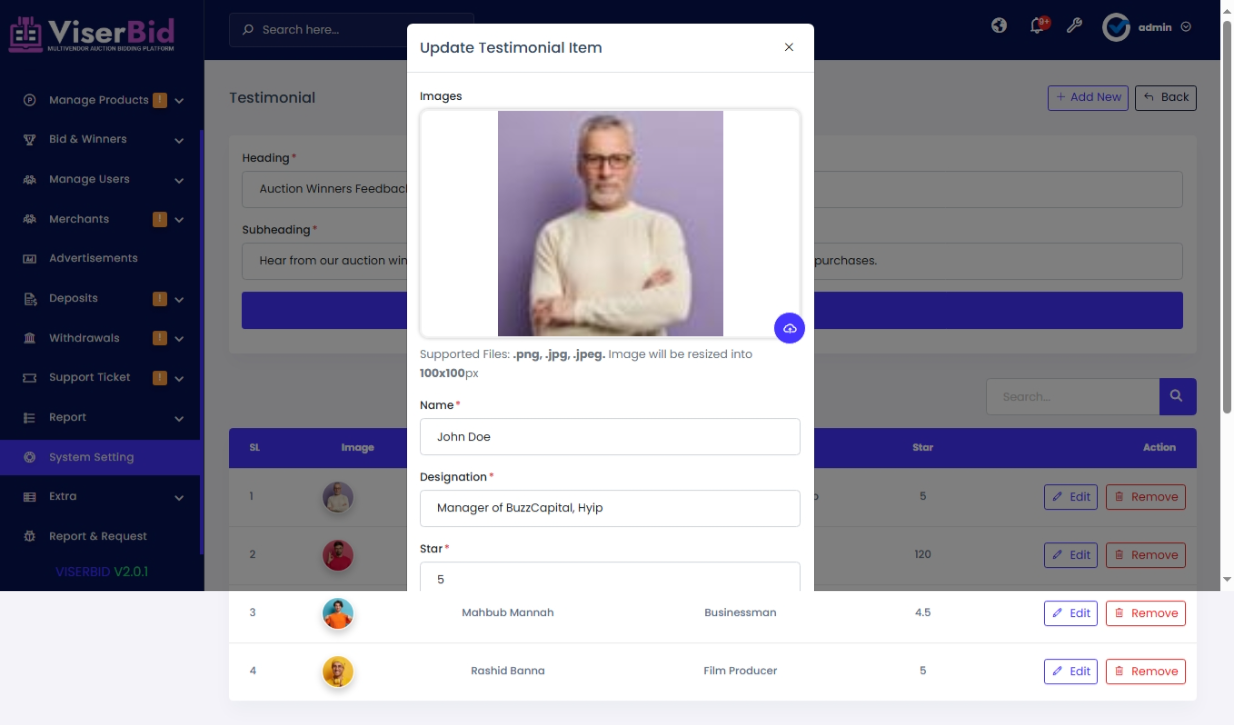Close the Update Testimonial Item modal
1234x725 pixels.
789,47
